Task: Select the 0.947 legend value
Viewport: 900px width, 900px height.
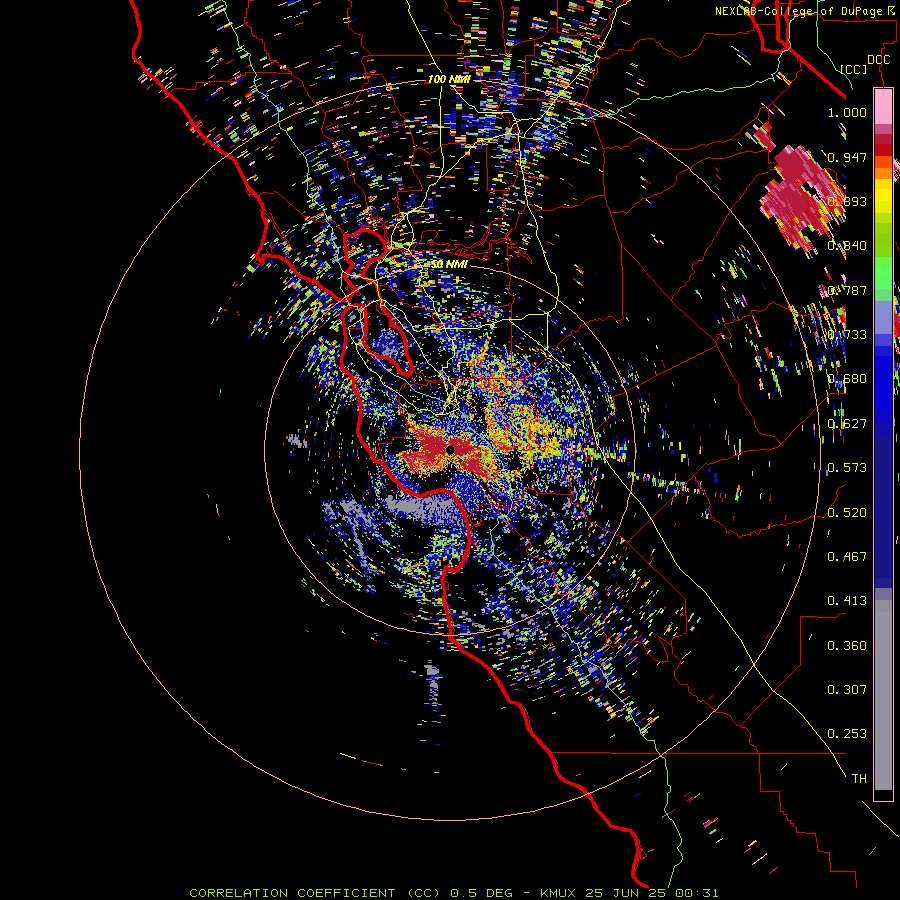Action: (847, 157)
